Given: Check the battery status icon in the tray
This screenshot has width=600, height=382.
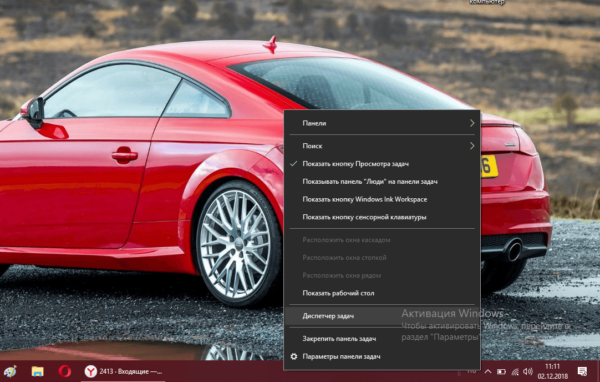Looking at the screenshot, I should 501,371.
